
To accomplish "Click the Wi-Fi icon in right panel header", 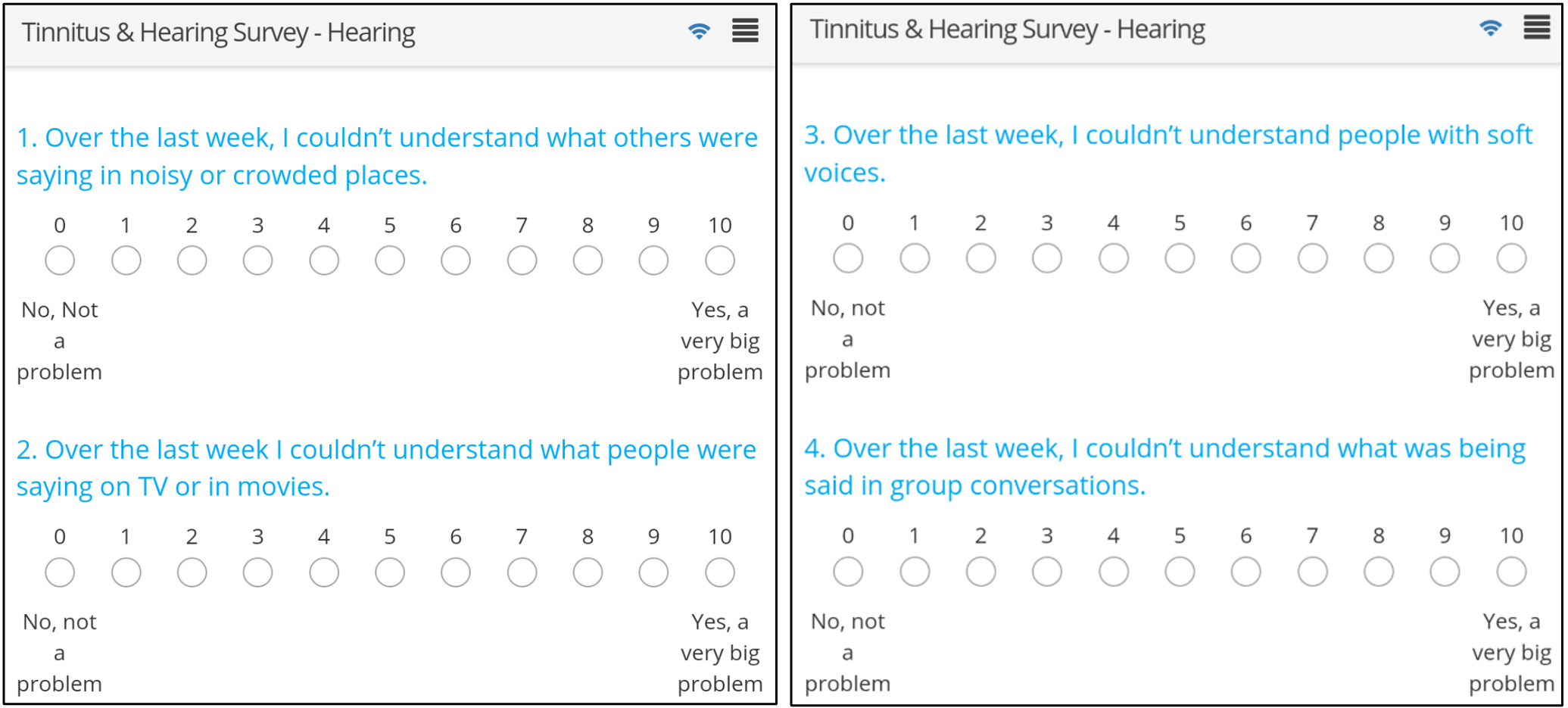I will 1490,28.
